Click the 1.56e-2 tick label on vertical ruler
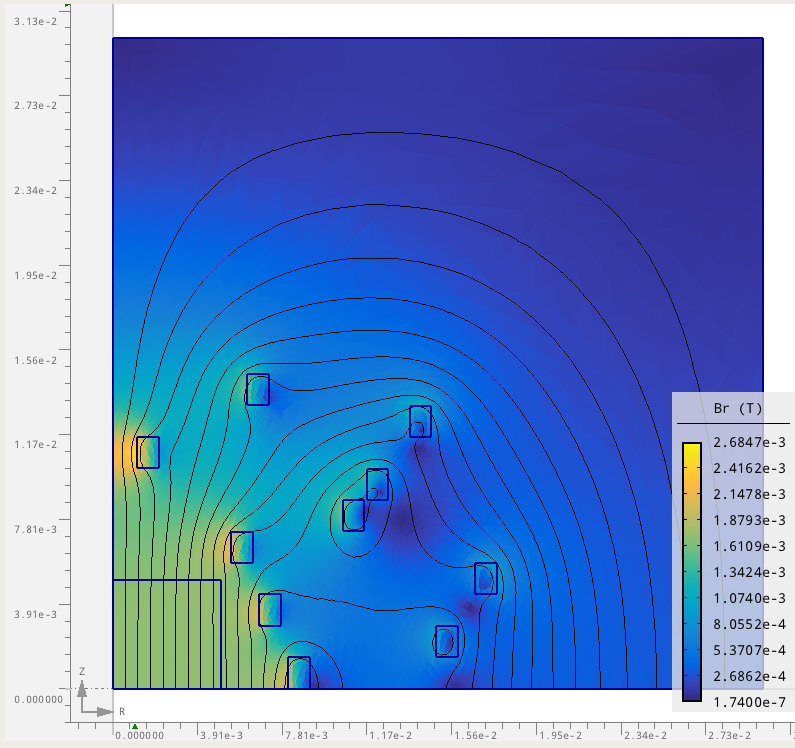Image resolution: width=795 pixels, height=748 pixels. 35,361
